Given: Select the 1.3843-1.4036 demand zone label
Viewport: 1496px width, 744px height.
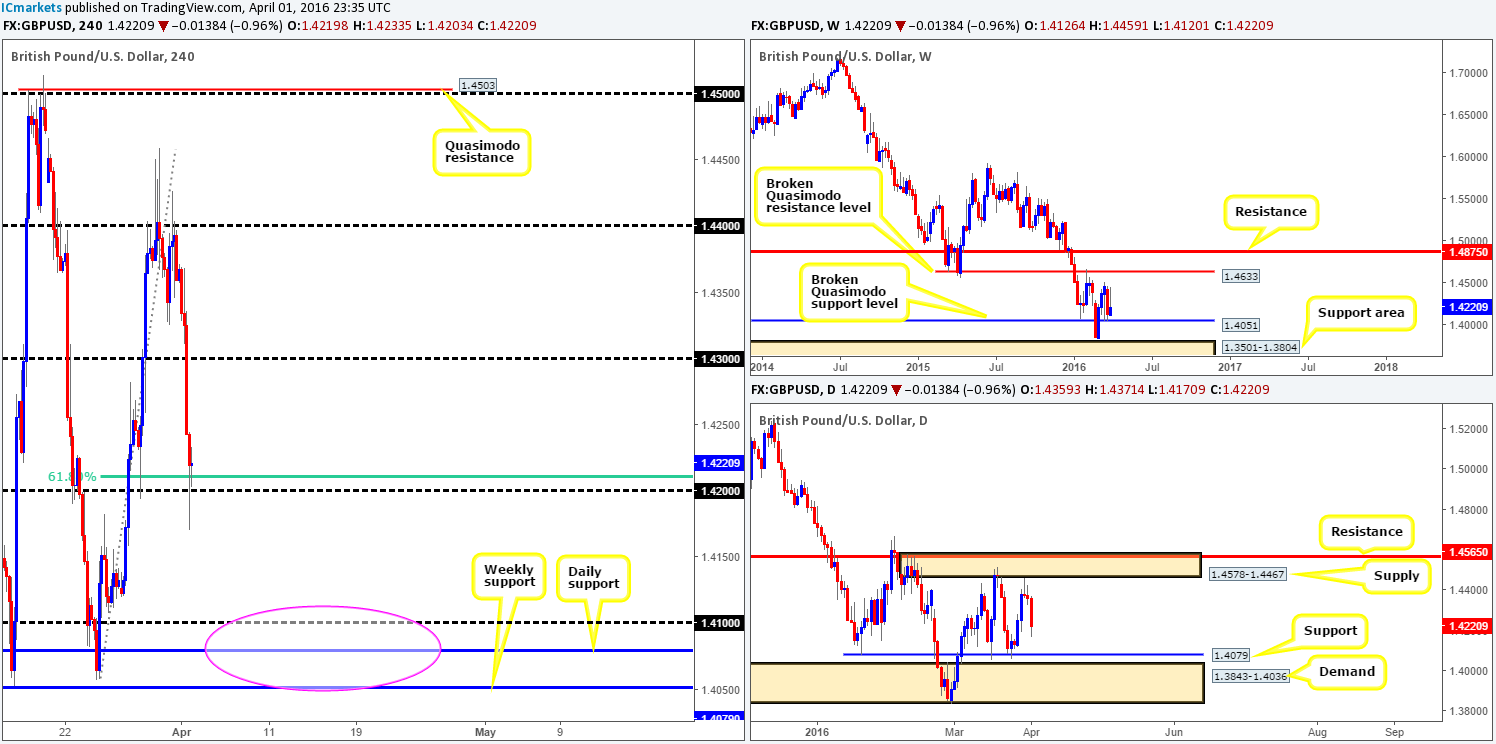Looking at the screenshot, I should tap(1250, 676).
